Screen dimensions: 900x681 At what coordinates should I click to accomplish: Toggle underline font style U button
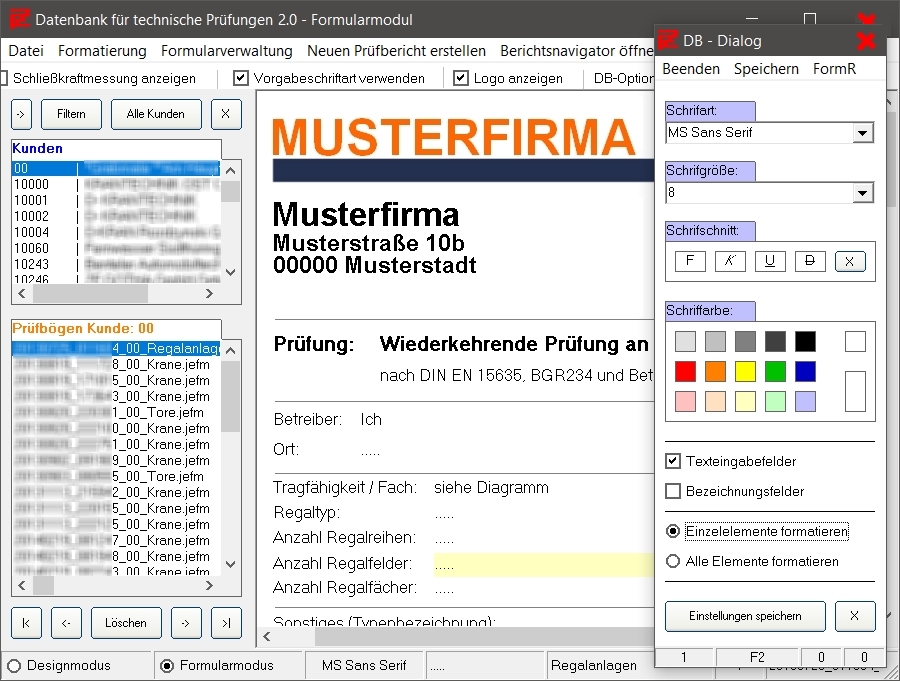pyautogui.click(x=770, y=261)
